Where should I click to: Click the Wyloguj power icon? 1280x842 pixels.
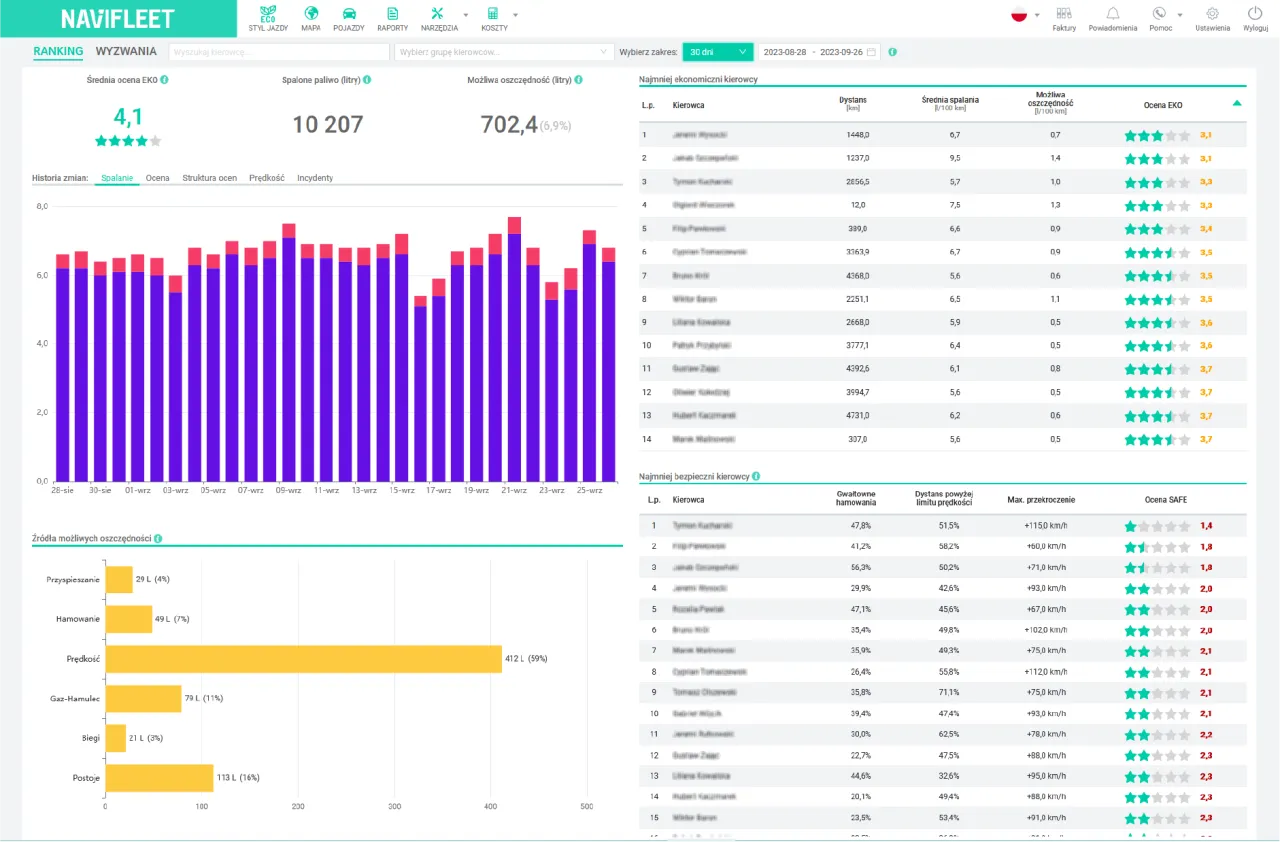click(1255, 14)
